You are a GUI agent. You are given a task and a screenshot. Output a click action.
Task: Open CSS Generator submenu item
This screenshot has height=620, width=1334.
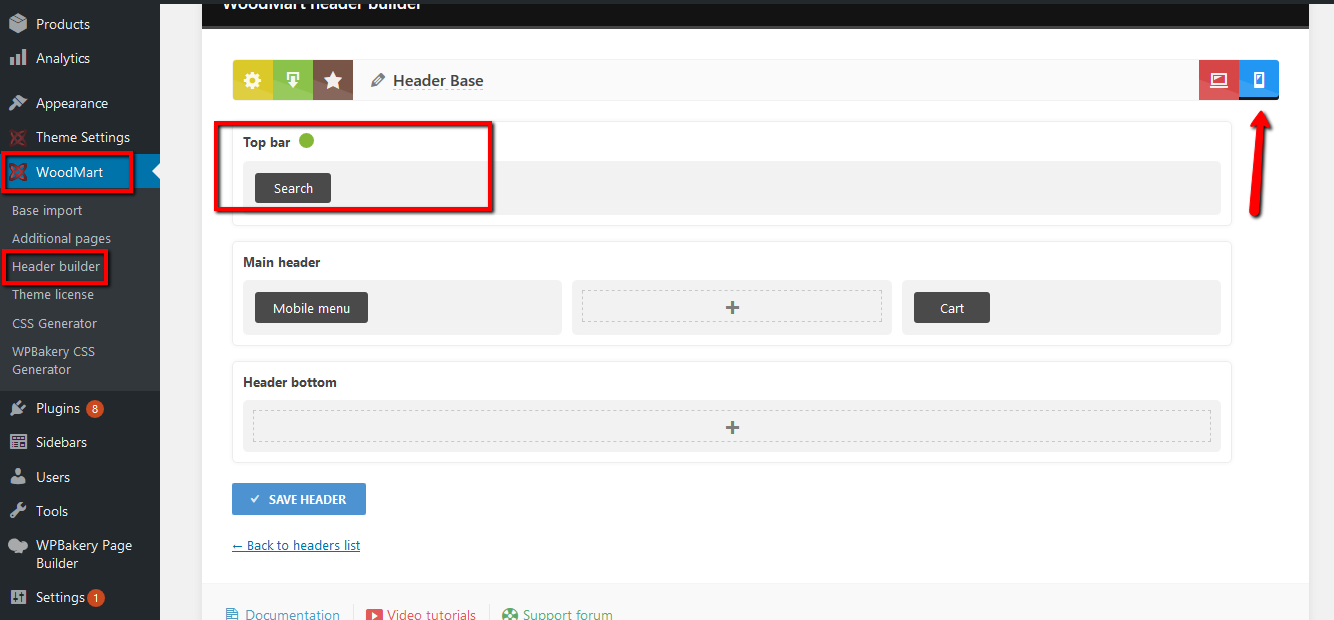(x=55, y=323)
